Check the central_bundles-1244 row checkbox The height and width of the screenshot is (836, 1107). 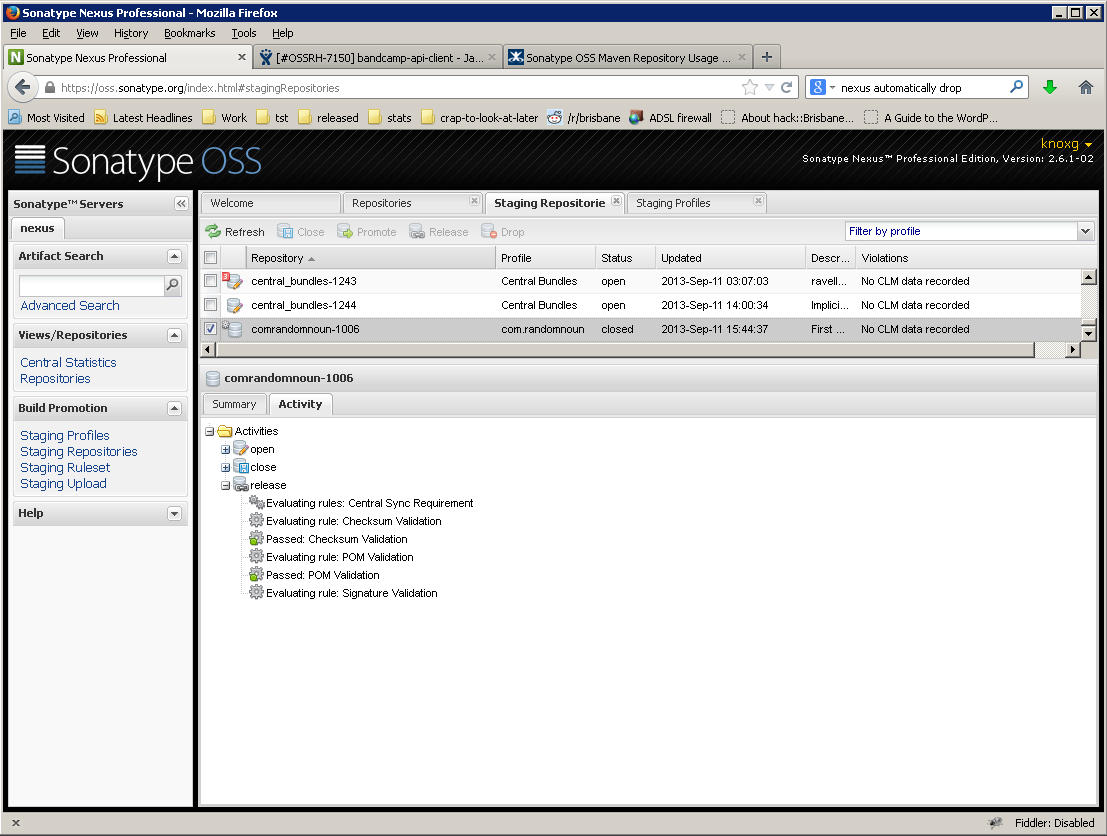tap(210, 305)
